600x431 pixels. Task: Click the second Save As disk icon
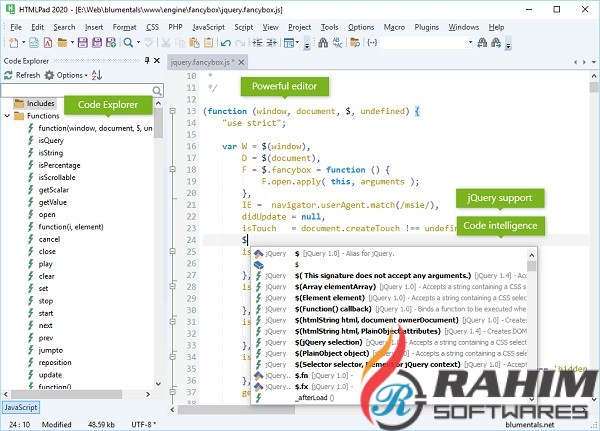(x=97, y=42)
